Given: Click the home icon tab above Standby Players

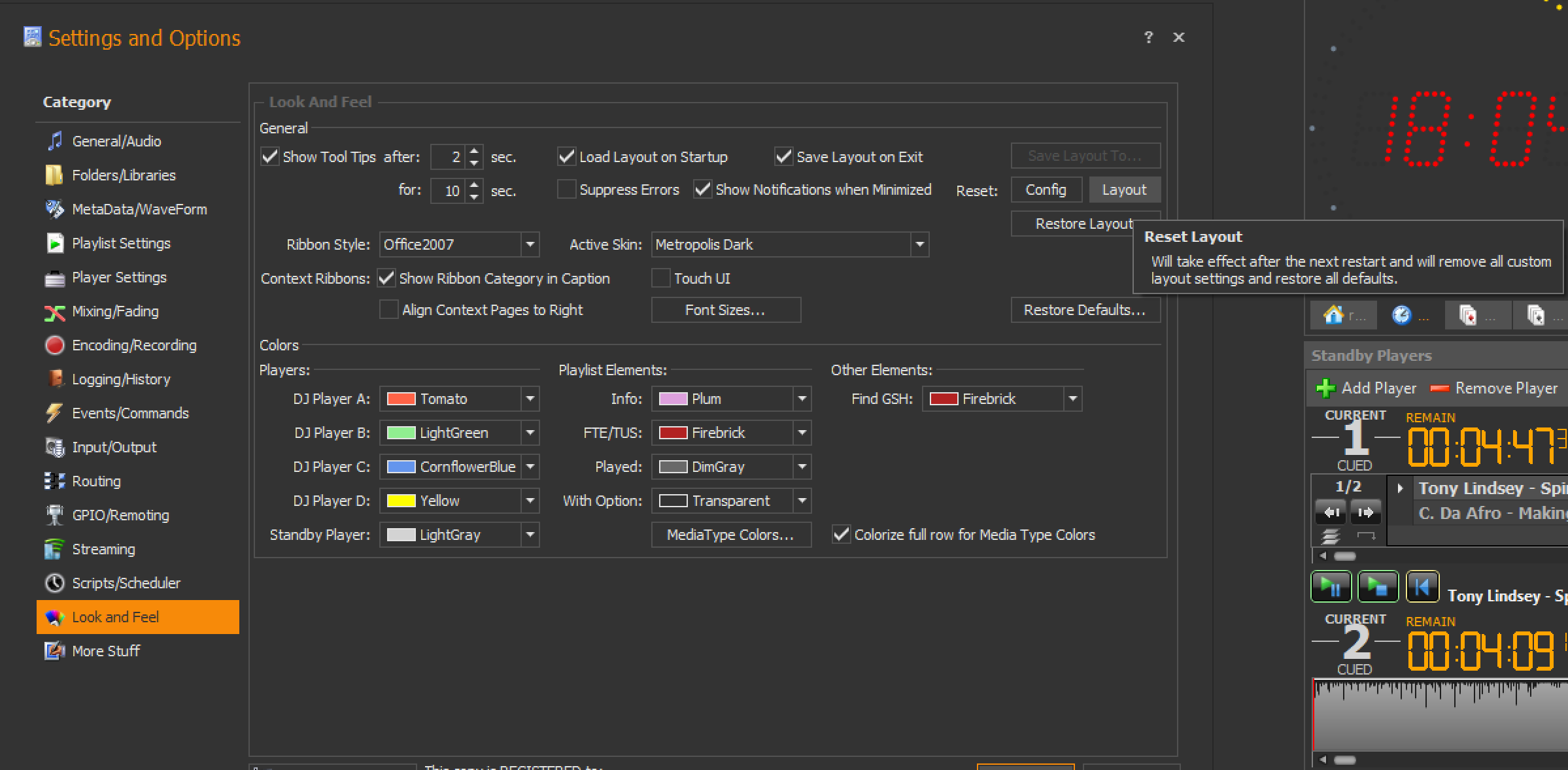Looking at the screenshot, I should tap(1333, 315).
